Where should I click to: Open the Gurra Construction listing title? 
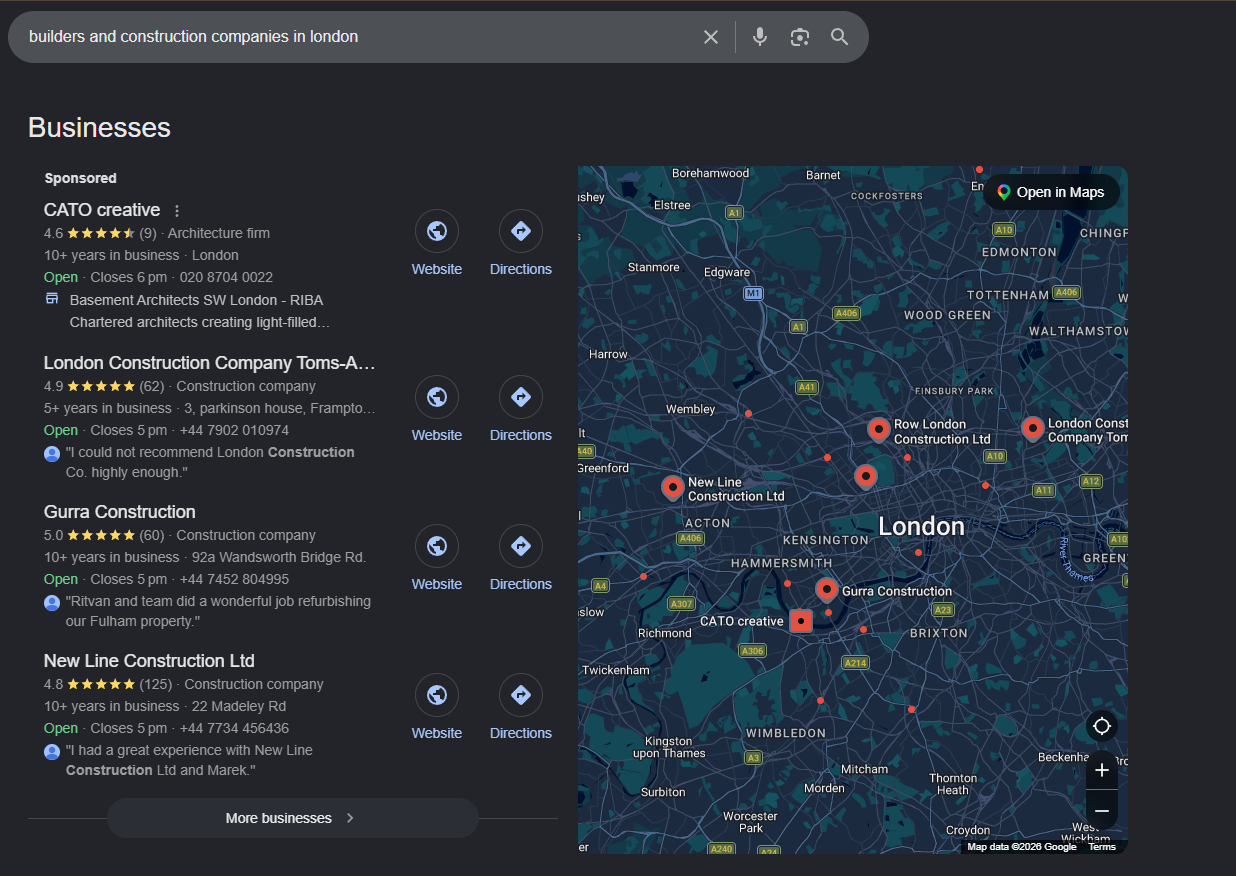click(120, 512)
